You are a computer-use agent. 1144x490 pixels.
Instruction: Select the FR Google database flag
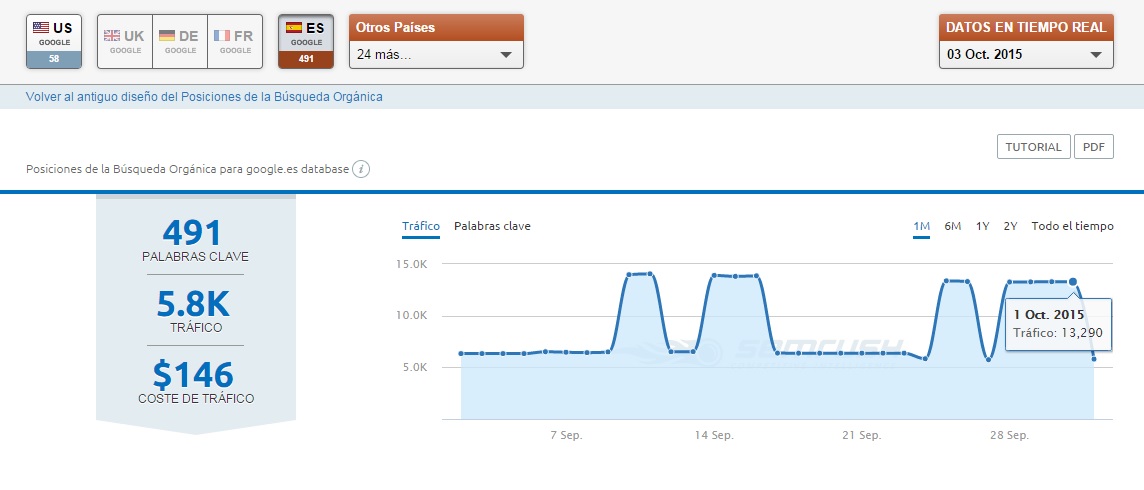pos(235,41)
